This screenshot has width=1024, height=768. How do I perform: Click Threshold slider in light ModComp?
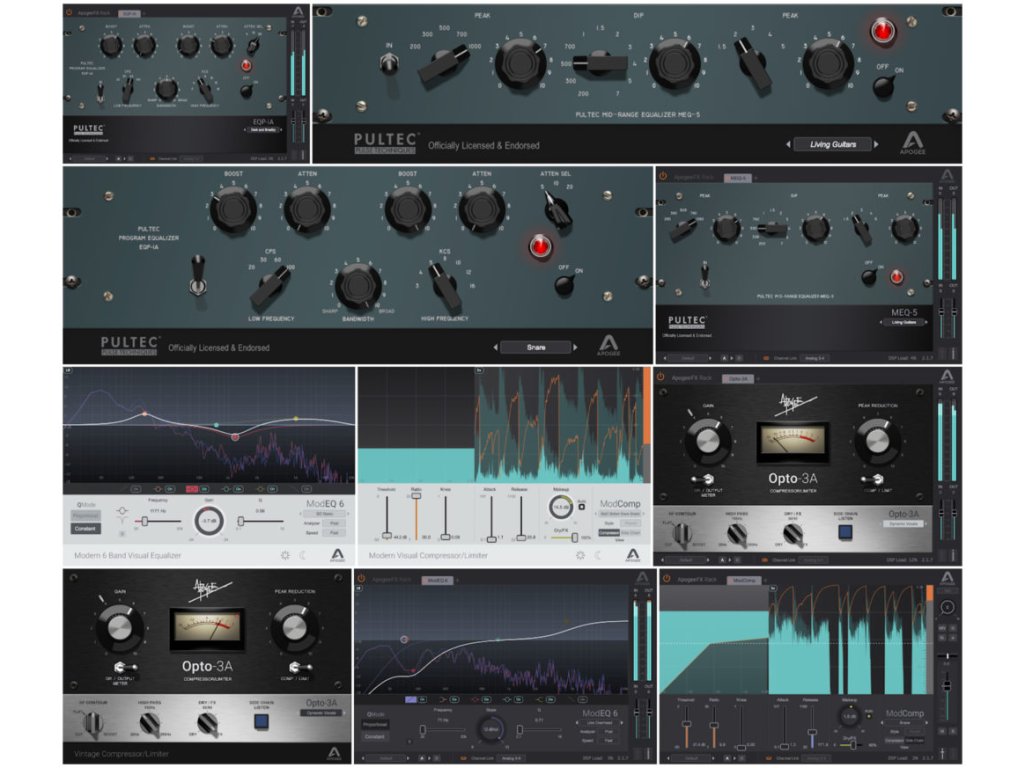[387, 517]
